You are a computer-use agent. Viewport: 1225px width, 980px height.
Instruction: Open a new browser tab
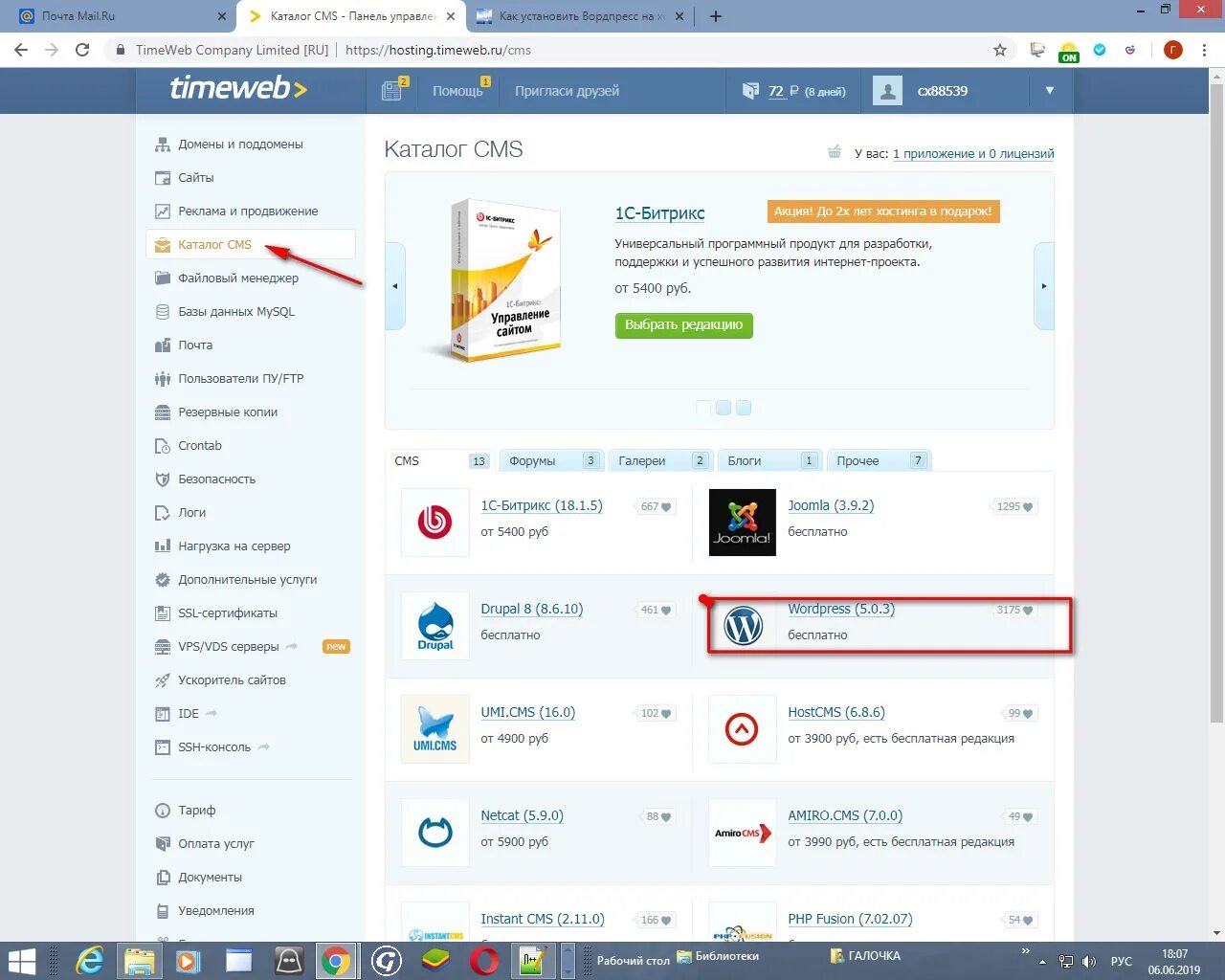click(716, 16)
